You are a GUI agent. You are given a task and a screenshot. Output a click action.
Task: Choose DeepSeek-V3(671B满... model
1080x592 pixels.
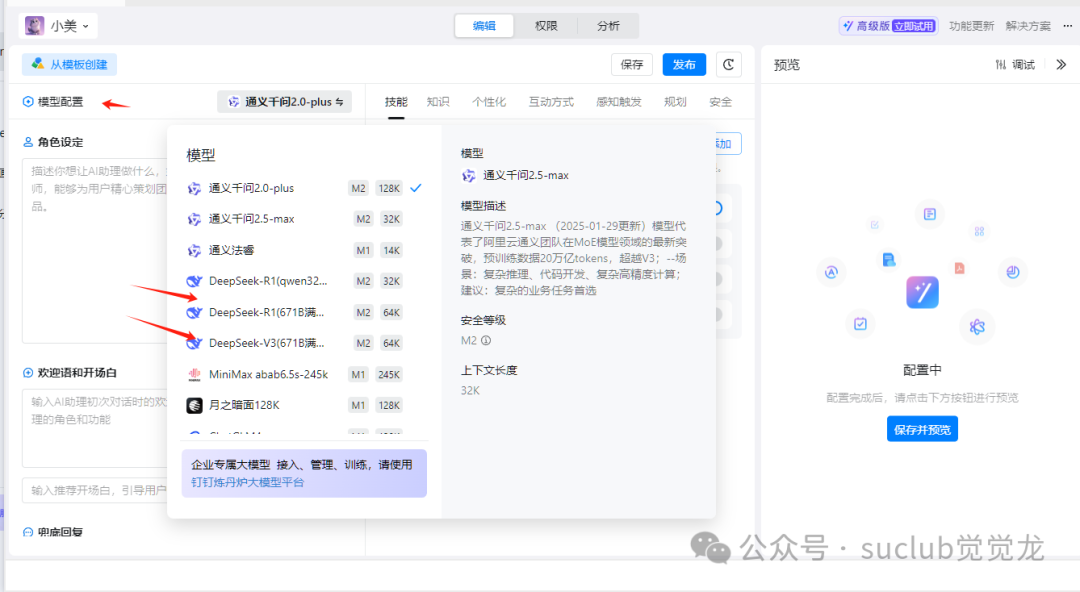(x=304, y=343)
